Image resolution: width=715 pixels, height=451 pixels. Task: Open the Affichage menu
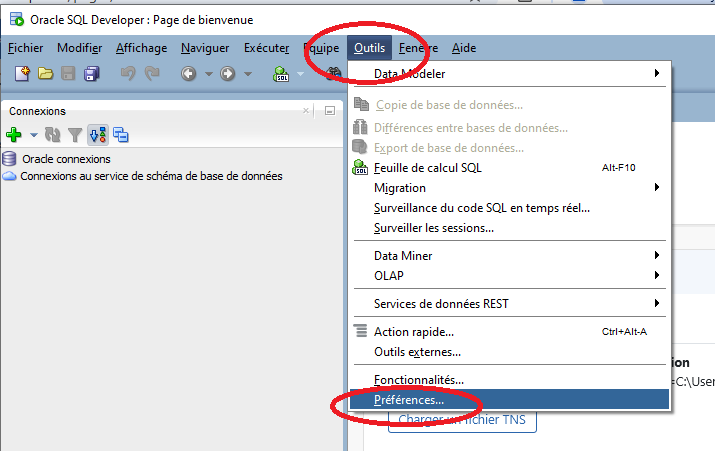pyautogui.click(x=141, y=48)
